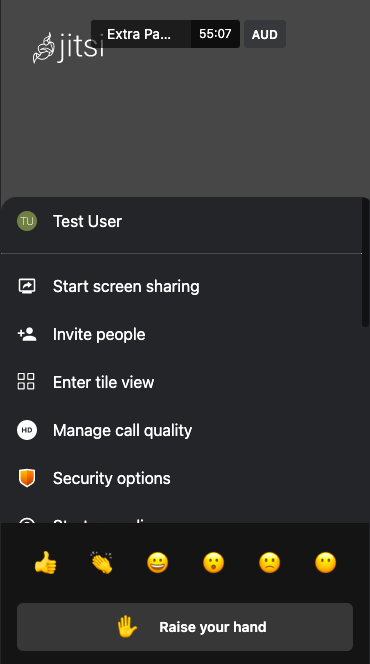
Task: Send the grinning face reaction
Action: click(157, 563)
